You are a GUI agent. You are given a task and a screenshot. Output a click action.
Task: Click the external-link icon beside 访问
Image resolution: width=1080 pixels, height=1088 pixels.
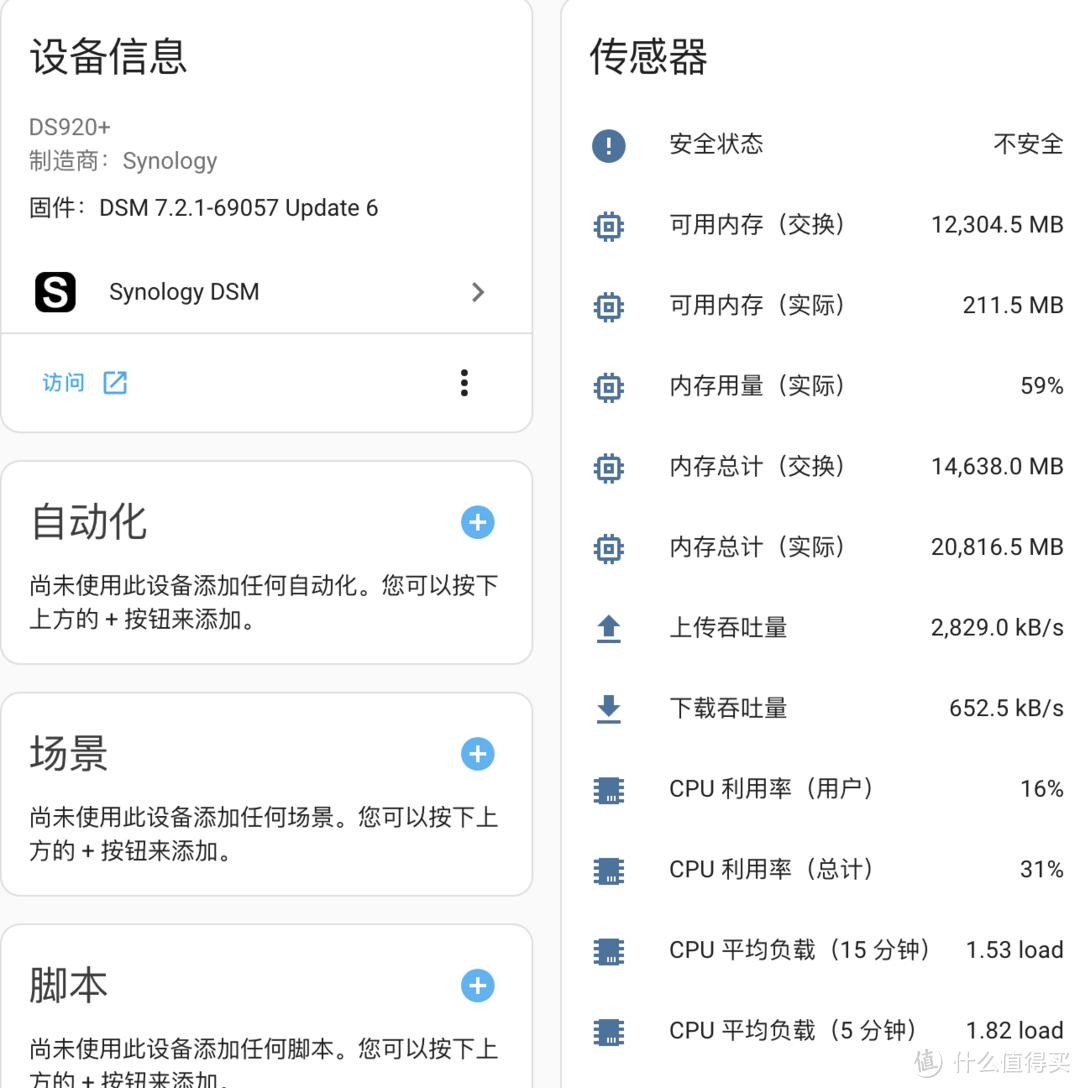[113, 382]
